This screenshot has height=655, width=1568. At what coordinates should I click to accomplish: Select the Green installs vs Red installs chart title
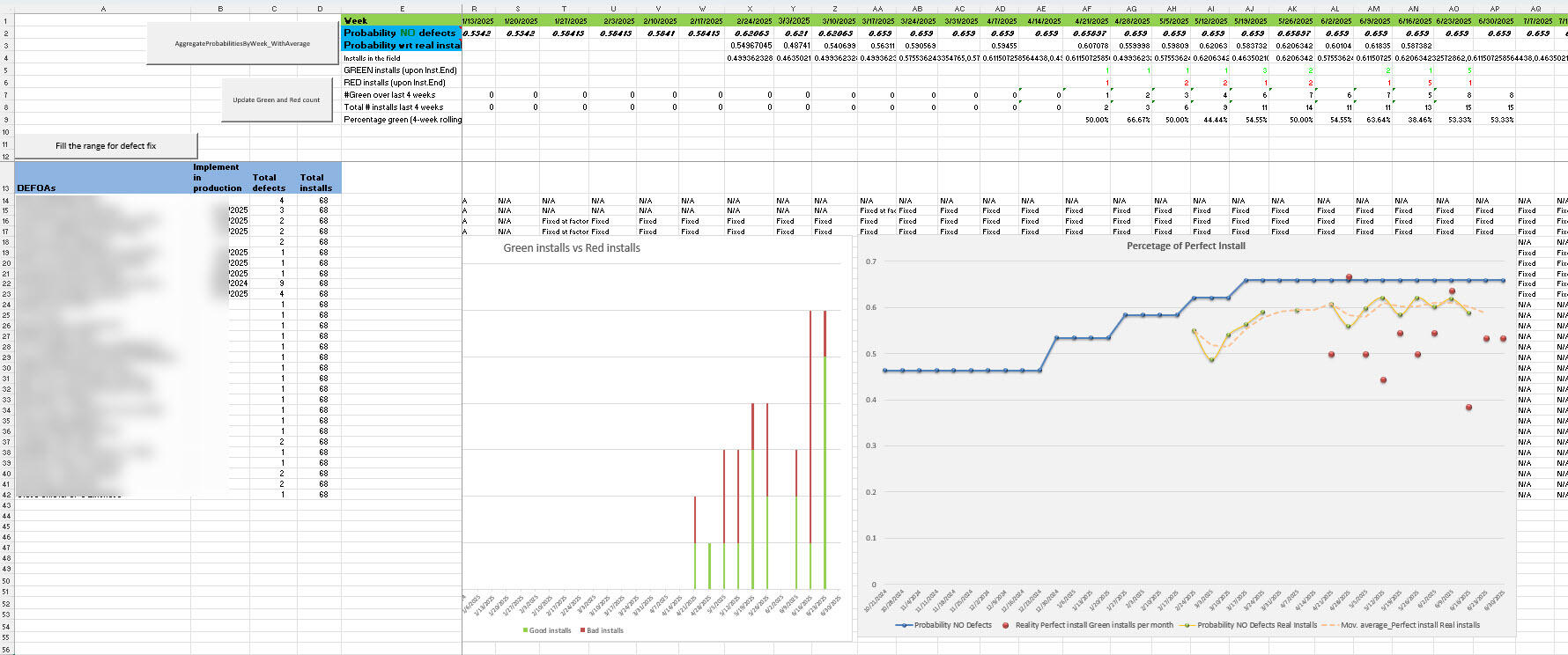click(572, 248)
